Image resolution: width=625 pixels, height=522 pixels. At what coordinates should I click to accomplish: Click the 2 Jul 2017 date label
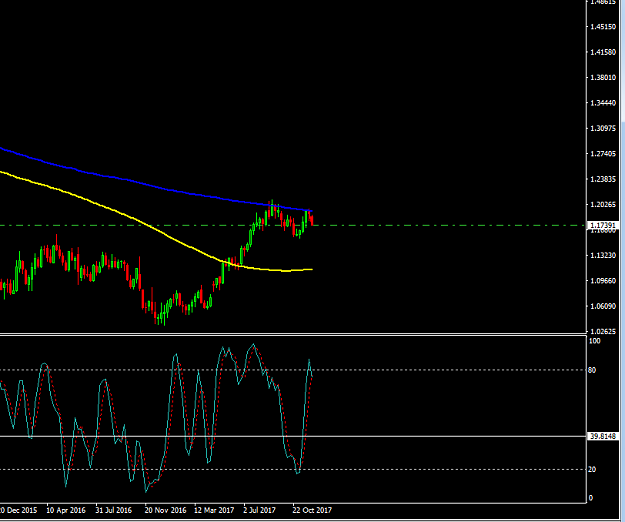[x=259, y=510]
